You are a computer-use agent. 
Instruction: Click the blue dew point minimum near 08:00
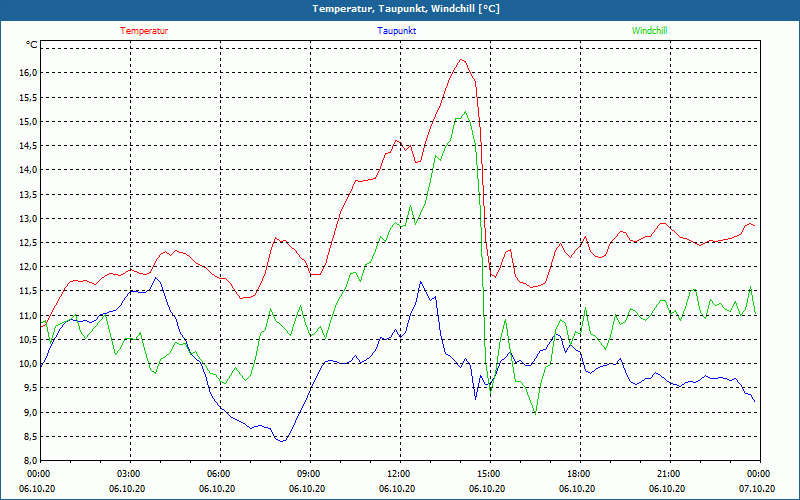(282, 441)
